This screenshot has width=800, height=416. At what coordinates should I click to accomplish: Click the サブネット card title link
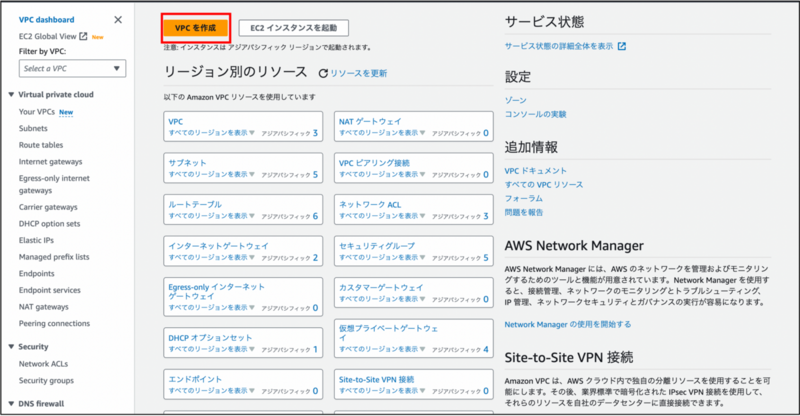187,163
